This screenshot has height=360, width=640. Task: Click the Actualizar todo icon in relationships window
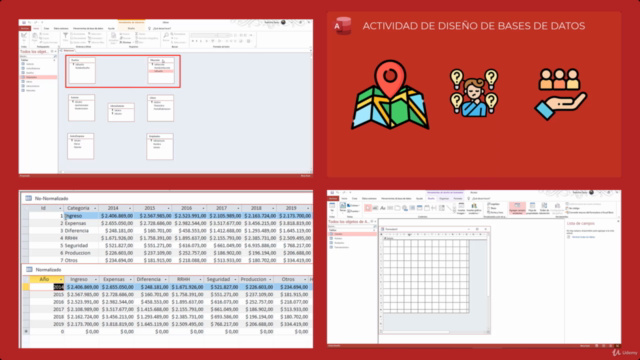[x=113, y=37]
